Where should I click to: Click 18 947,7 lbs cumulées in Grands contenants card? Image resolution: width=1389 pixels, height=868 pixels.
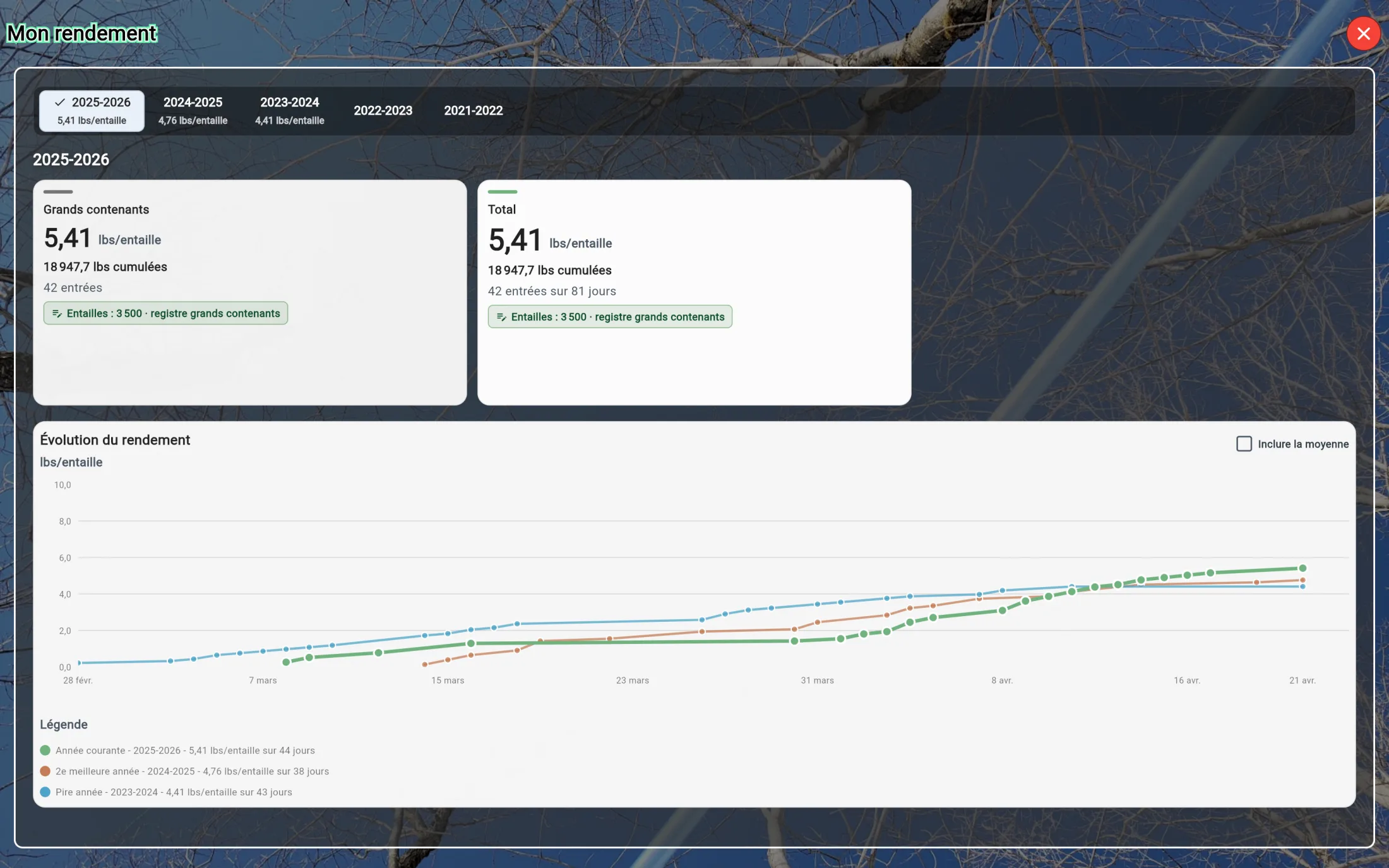tap(105, 267)
